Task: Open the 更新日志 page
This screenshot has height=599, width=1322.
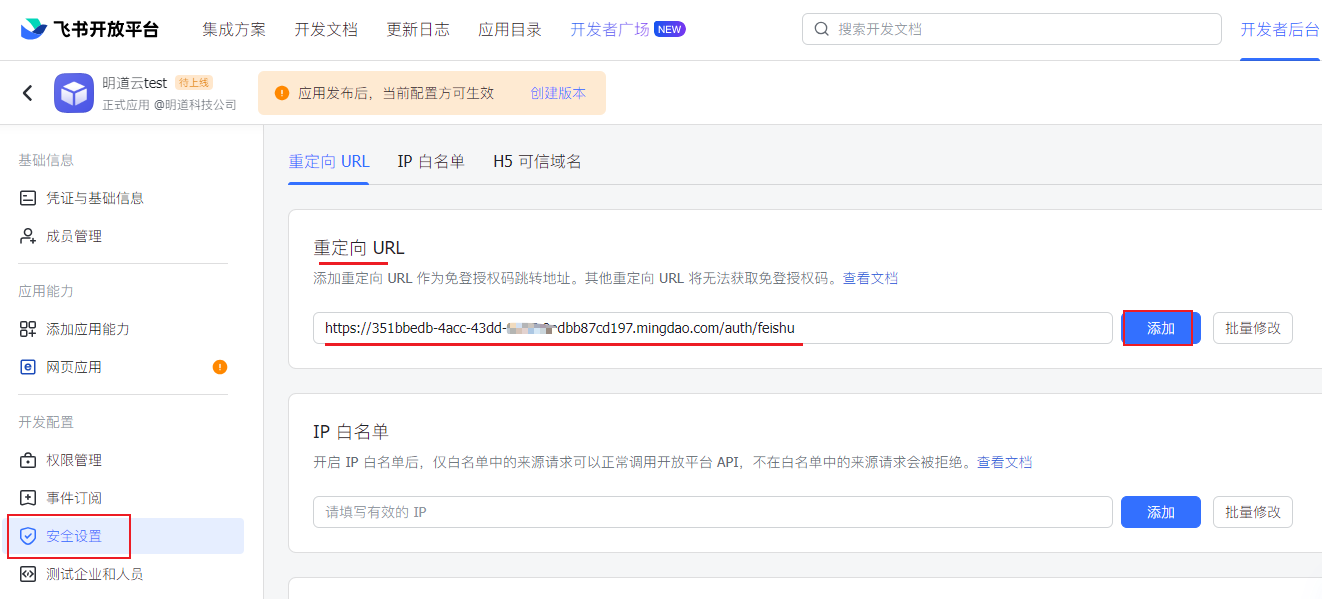Action: tap(418, 29)
